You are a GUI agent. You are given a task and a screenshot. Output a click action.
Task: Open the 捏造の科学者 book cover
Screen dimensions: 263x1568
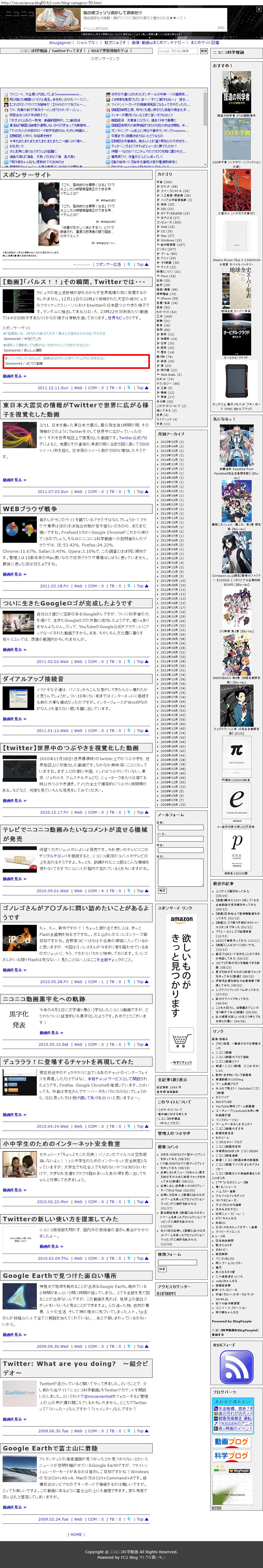pyautogui.click(x=236, y=92)
